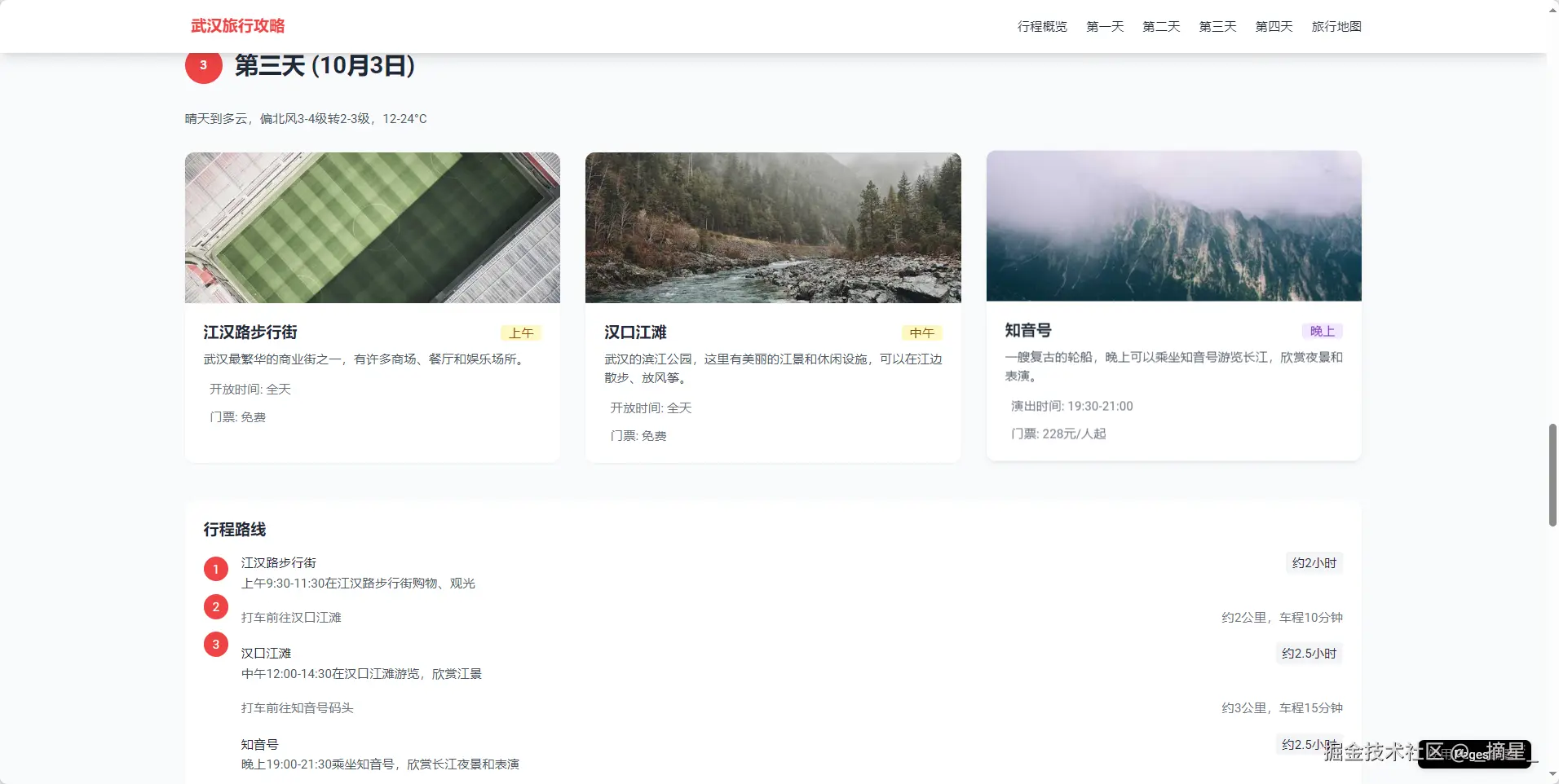Click 上午9:30-11:30 route description
Screen dimensions: 1559x784
[358, 584]
